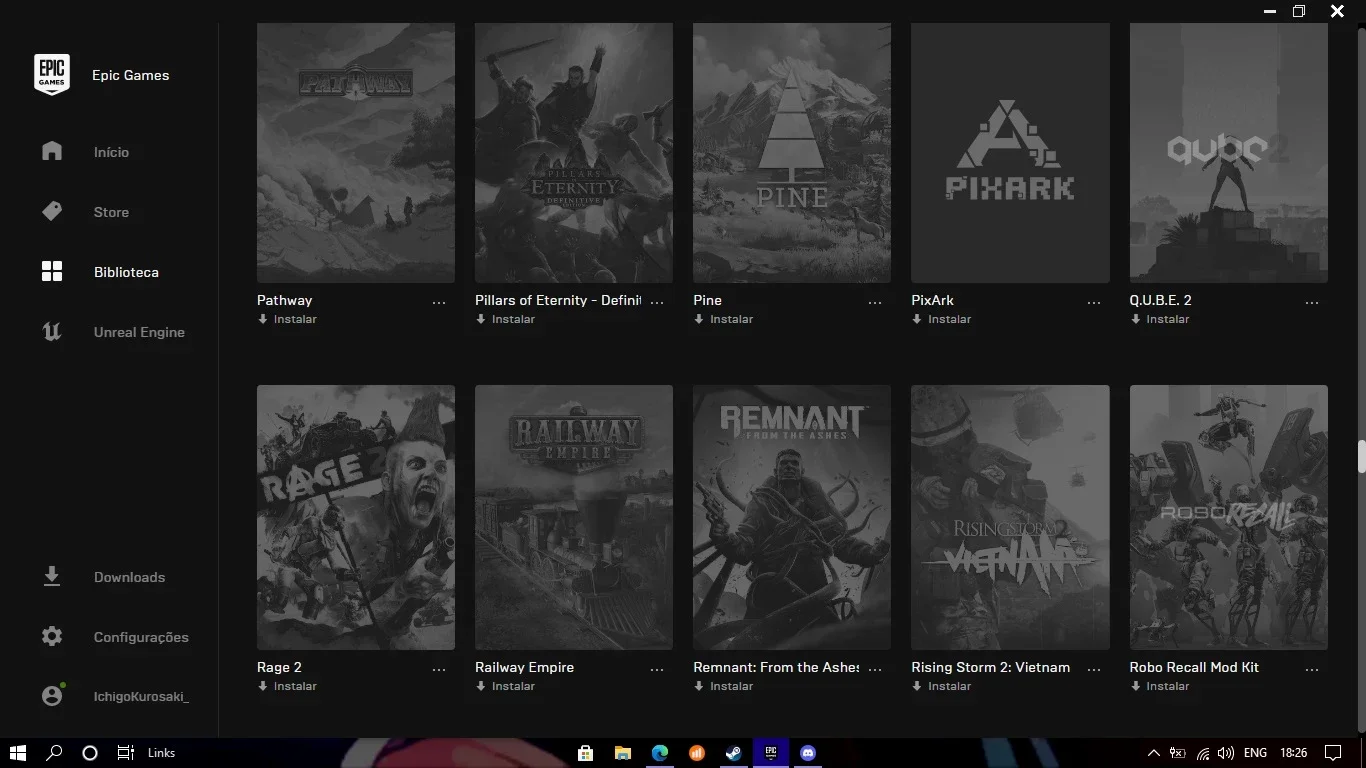This screenshot has width=1366, height=768.
Task: Open the Unreal Engine sidebar icon
Action: [52, 331]
